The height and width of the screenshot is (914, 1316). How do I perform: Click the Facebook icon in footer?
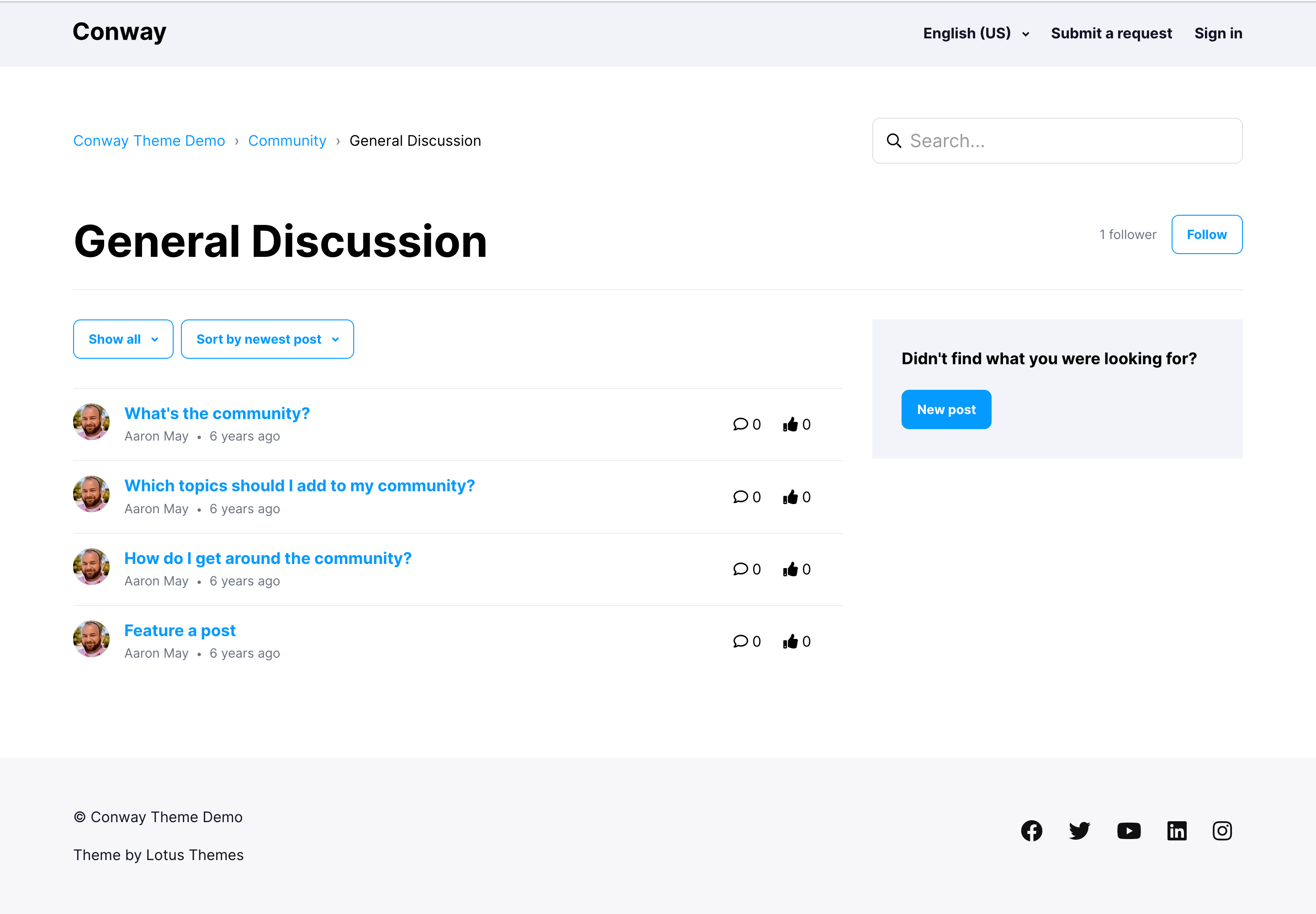1031,830
